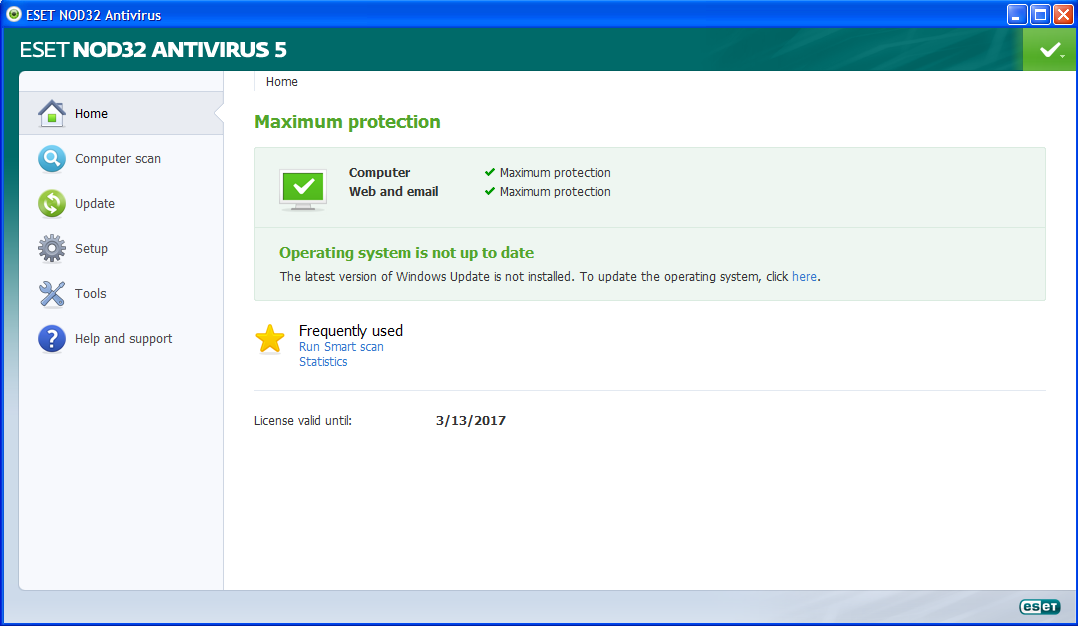Click the Frequently used heading
This screenshot has height=626, width=1078.
[351, 331]
